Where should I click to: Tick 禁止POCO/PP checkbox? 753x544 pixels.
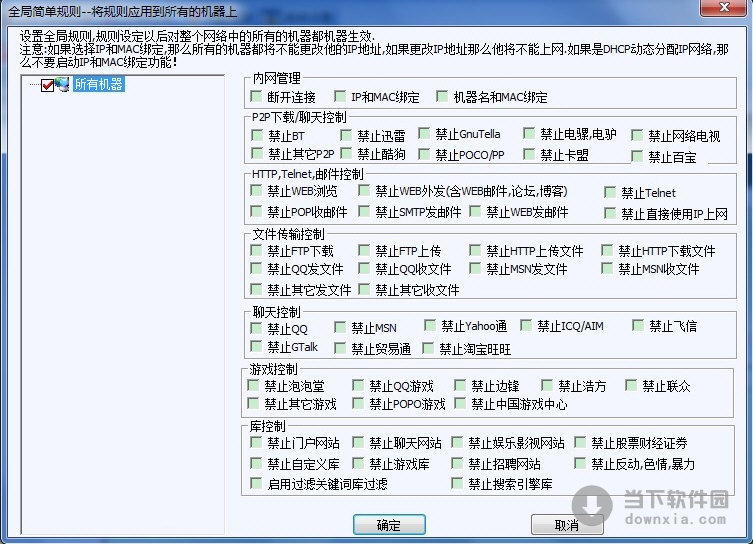coord(424,155)
